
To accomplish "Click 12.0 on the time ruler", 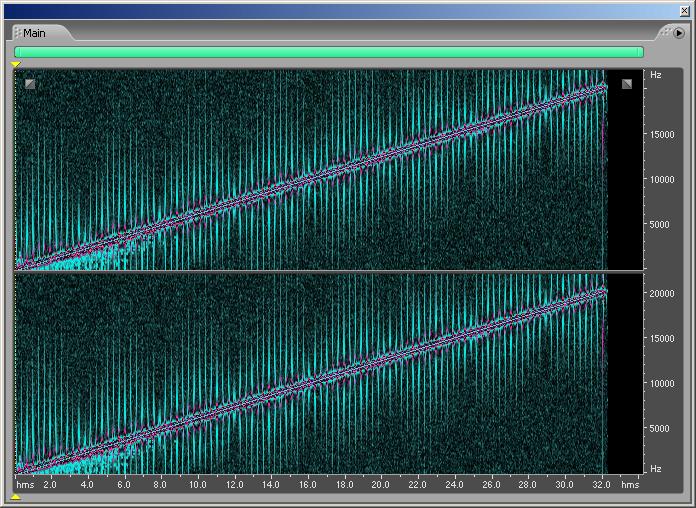I will tap(234, 484).
